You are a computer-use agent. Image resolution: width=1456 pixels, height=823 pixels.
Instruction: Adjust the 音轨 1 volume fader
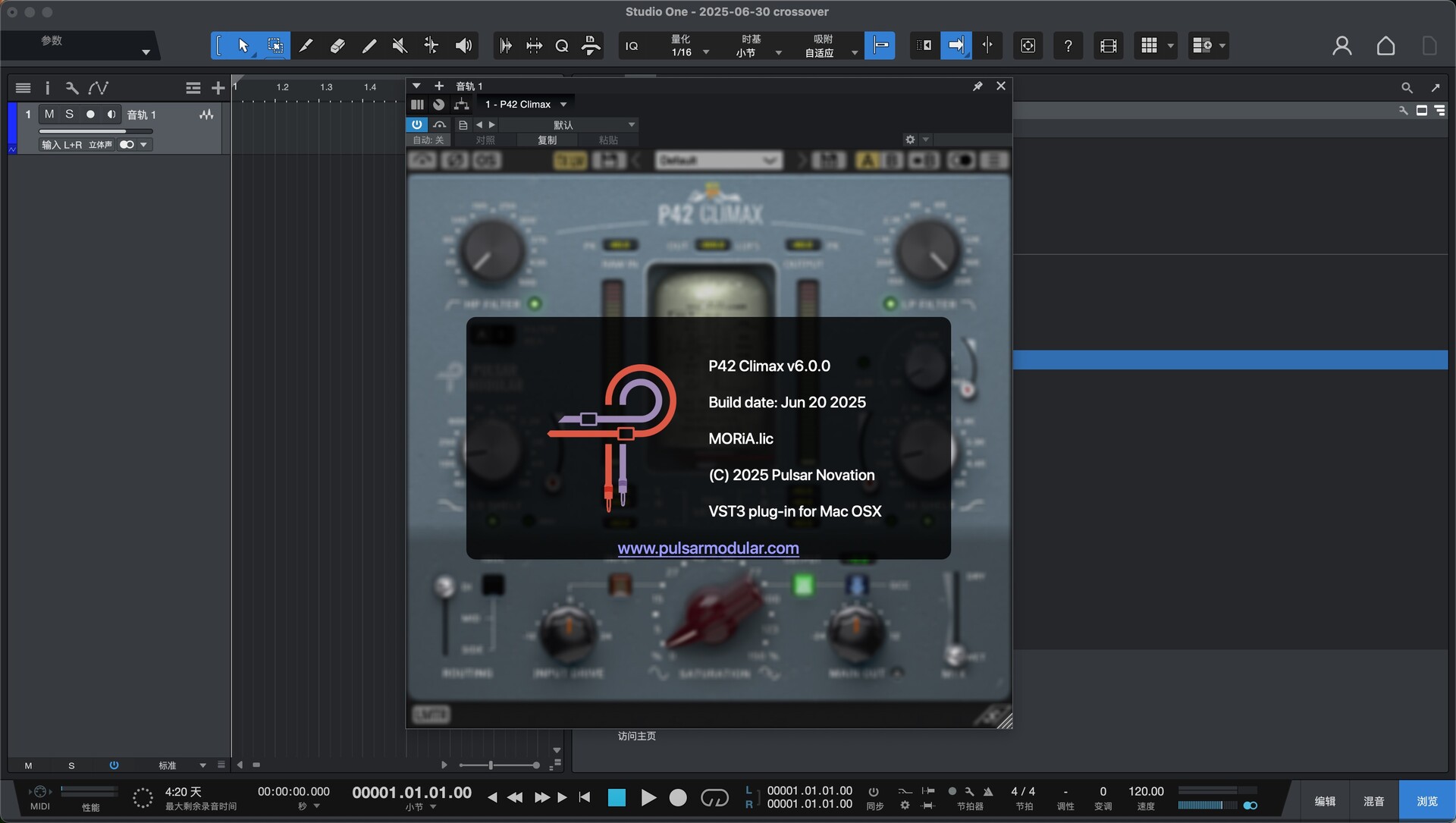click(96, 131)
